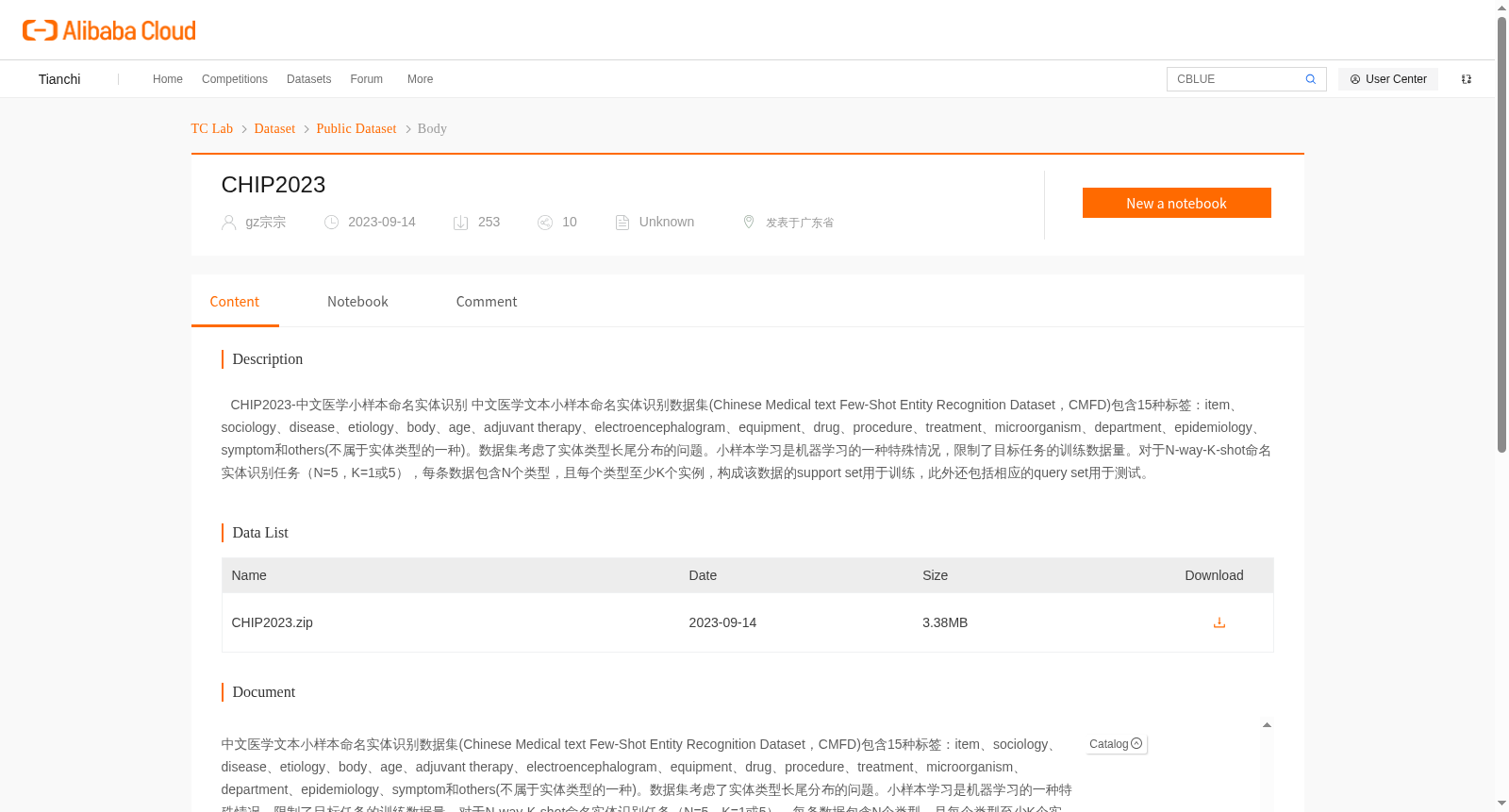This screenshot has height=812, width=1509.
Task: Click the Body breadcrumb item
Action: (x=432, y=128)
